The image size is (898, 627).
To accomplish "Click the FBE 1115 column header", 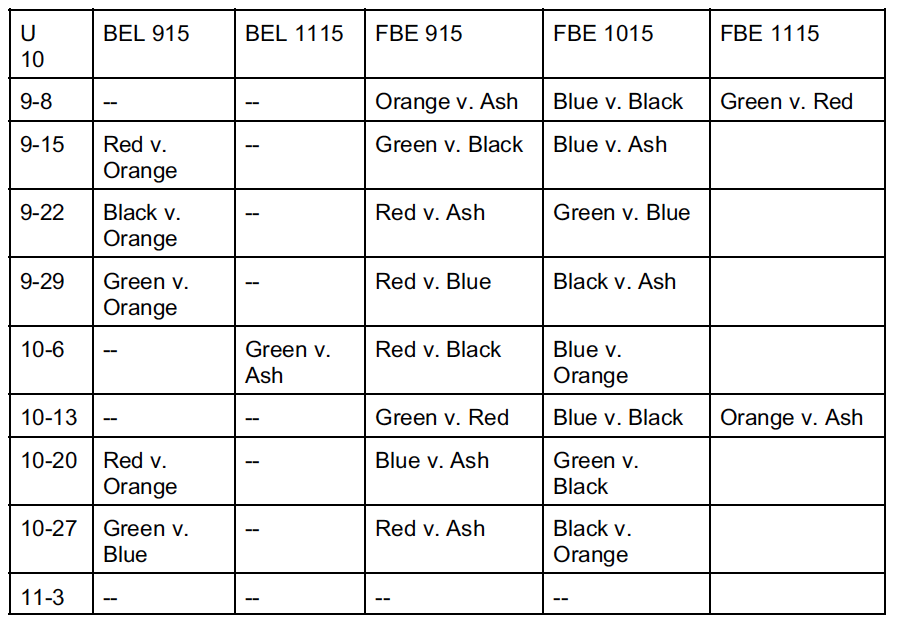I will [x=769, y=34].
